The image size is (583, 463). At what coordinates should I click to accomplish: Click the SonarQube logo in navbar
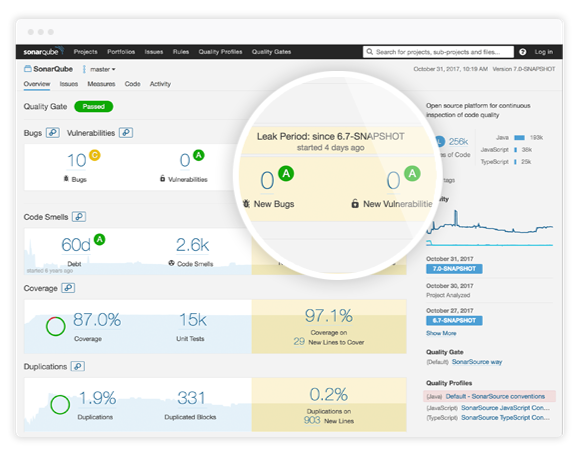(x=44, y=51)
